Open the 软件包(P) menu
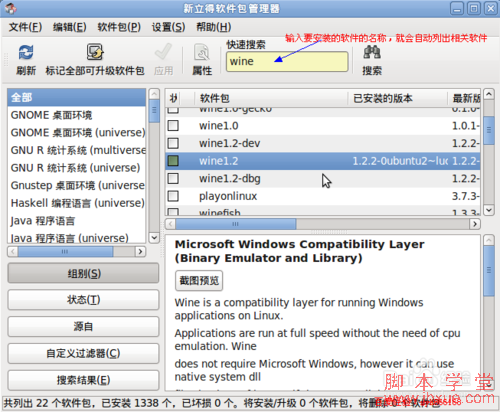This screenshot has width=500, height=412. (119, 27)
